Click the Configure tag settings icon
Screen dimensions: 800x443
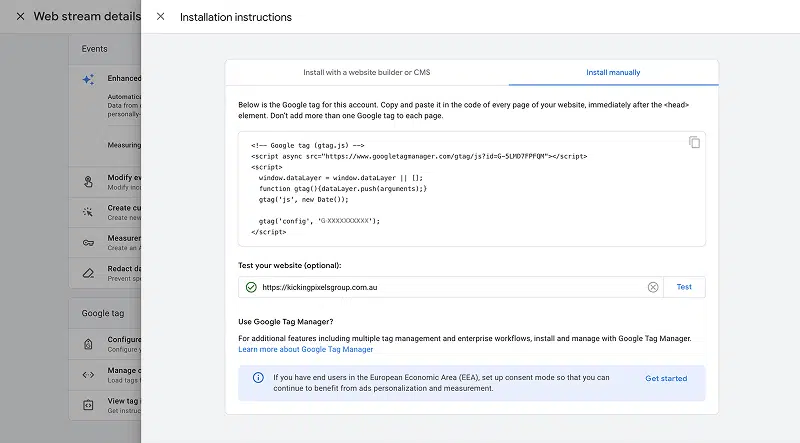88,344
